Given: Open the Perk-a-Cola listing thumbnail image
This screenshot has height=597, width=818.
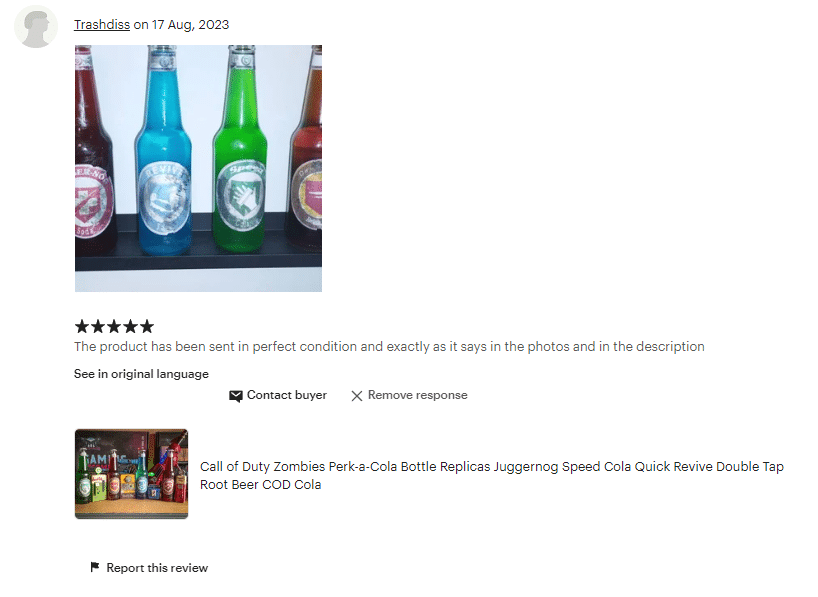Looking at the screenshot, I should click(131, 474).
